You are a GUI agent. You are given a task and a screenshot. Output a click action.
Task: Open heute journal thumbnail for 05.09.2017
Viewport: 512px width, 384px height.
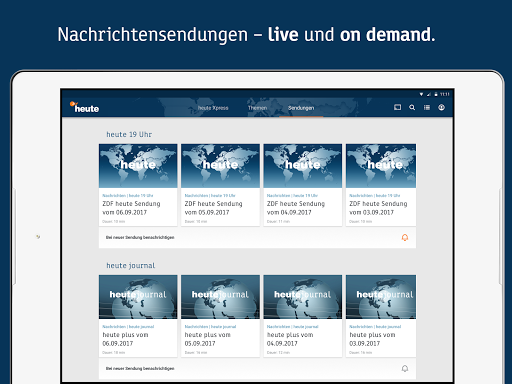point(220,297)
